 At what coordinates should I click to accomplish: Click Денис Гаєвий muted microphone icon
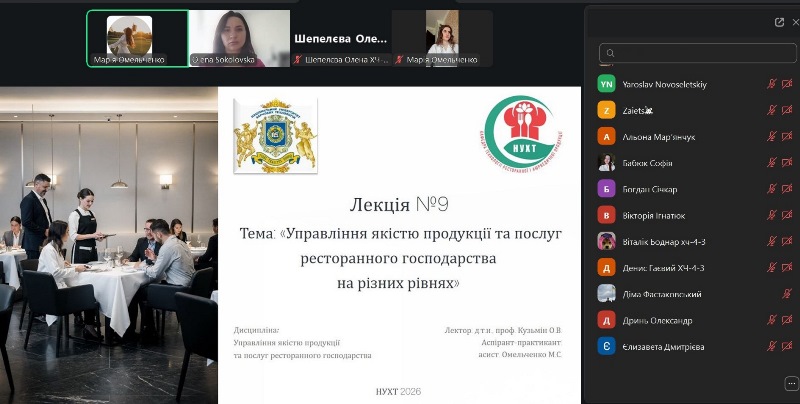click(x=771, y=267)
